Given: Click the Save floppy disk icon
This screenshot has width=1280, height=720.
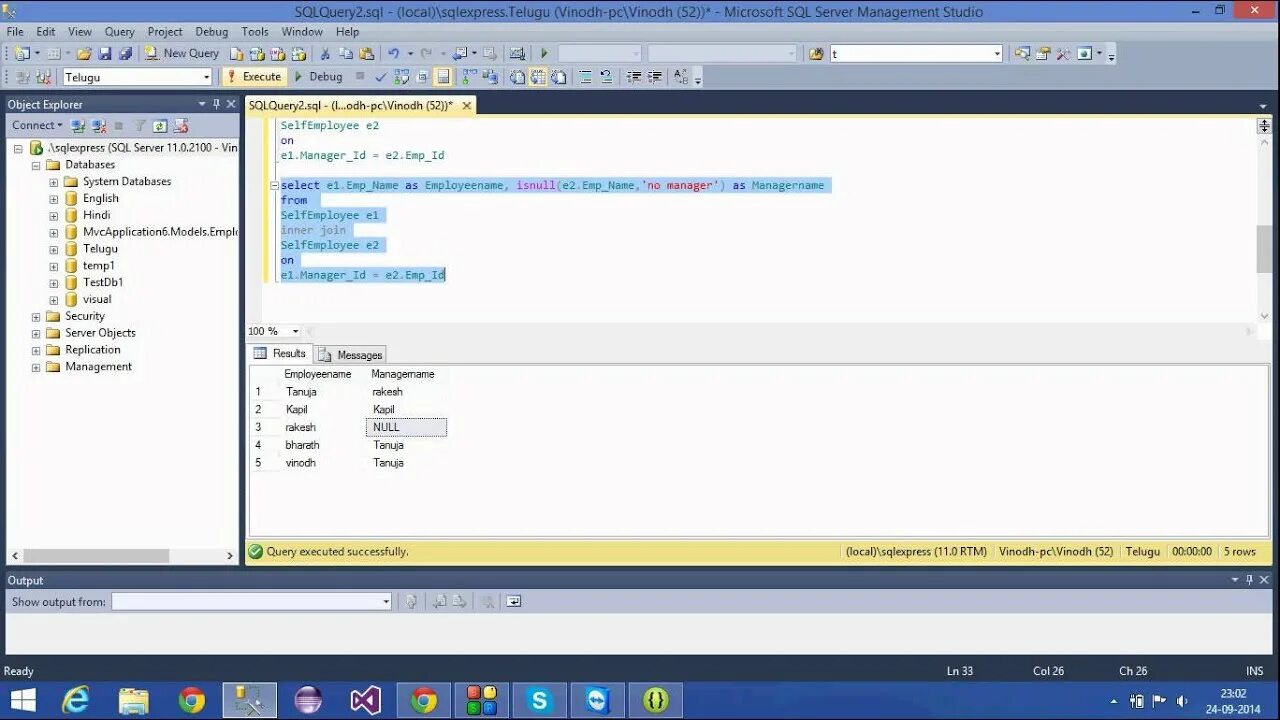Looking at the screenshot, I should pos(105,53).
